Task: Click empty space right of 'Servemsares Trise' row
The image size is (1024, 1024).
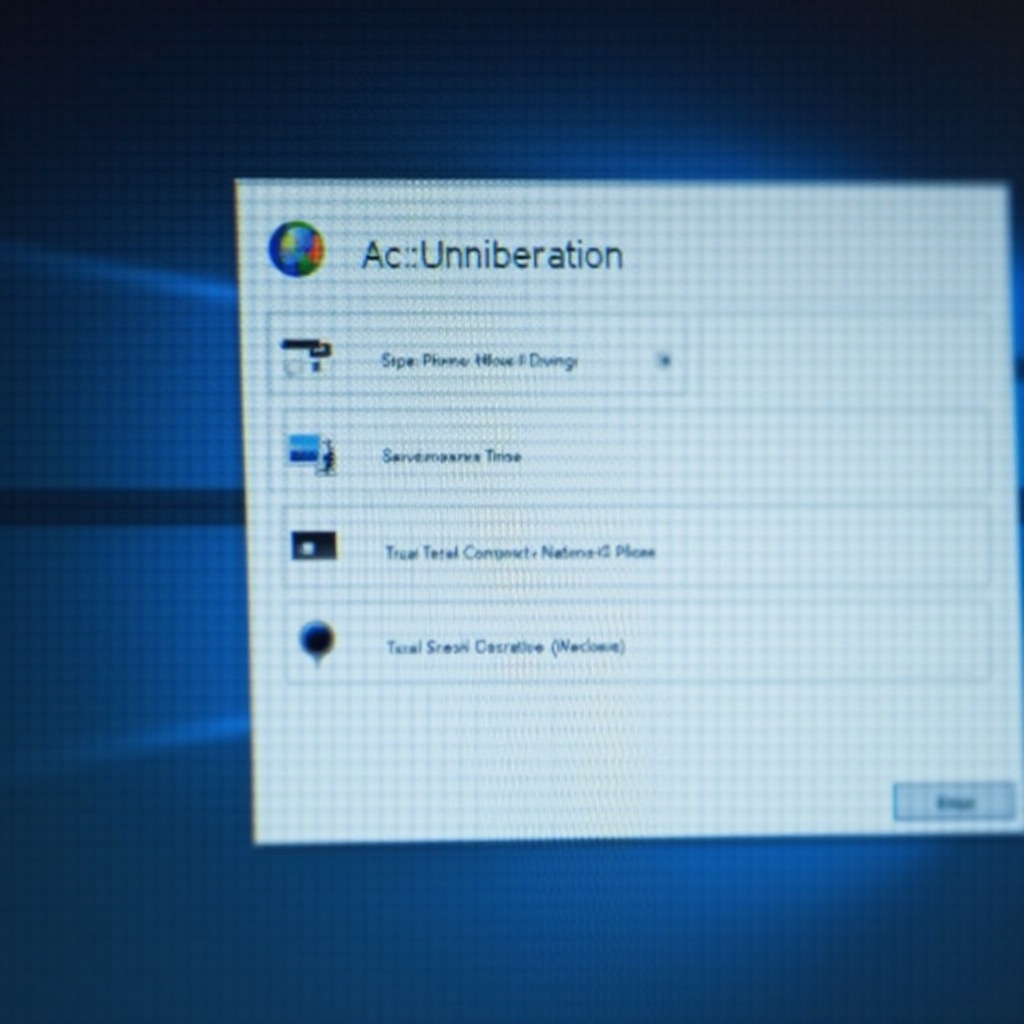Action: [780, 456]
